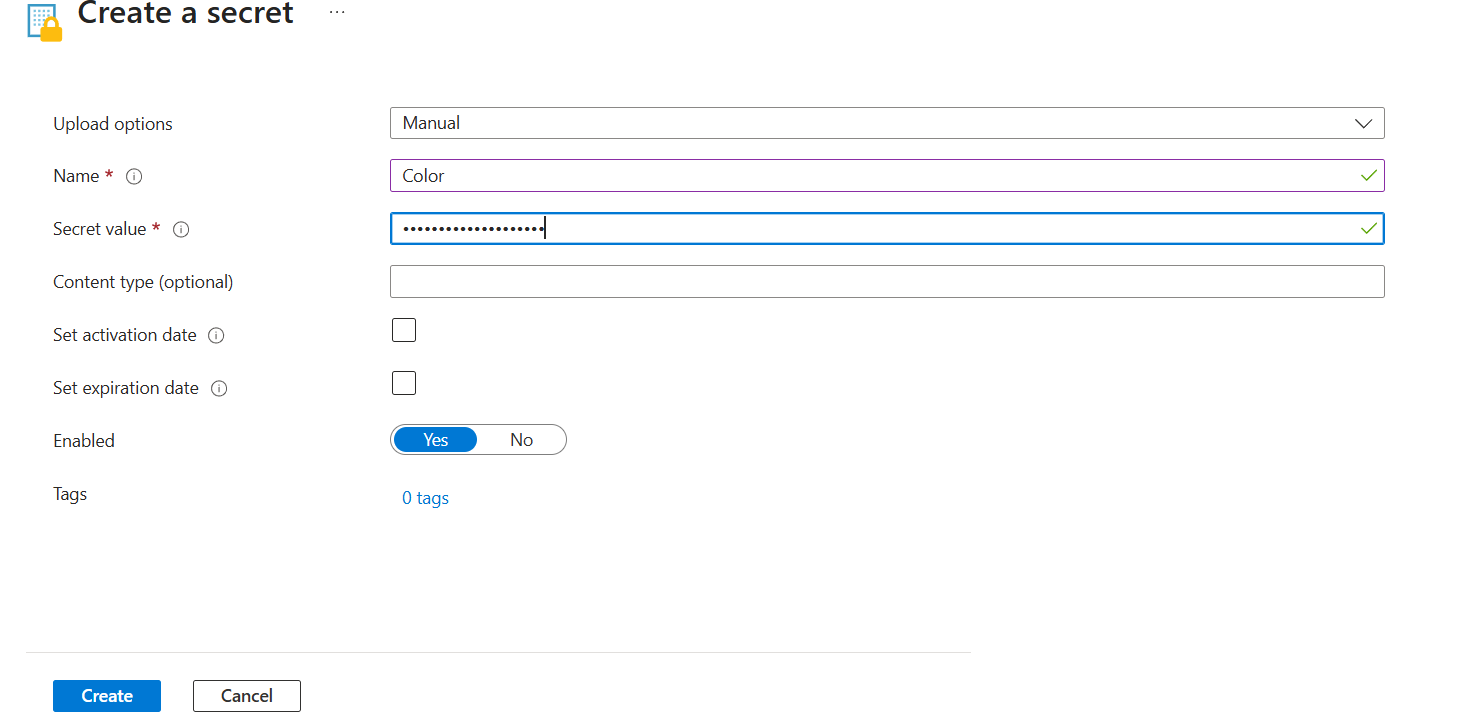Image resolution: width=1474 pixels, height=728 pixels.
Task: Click the Cancel button
Action: point(246,696)
